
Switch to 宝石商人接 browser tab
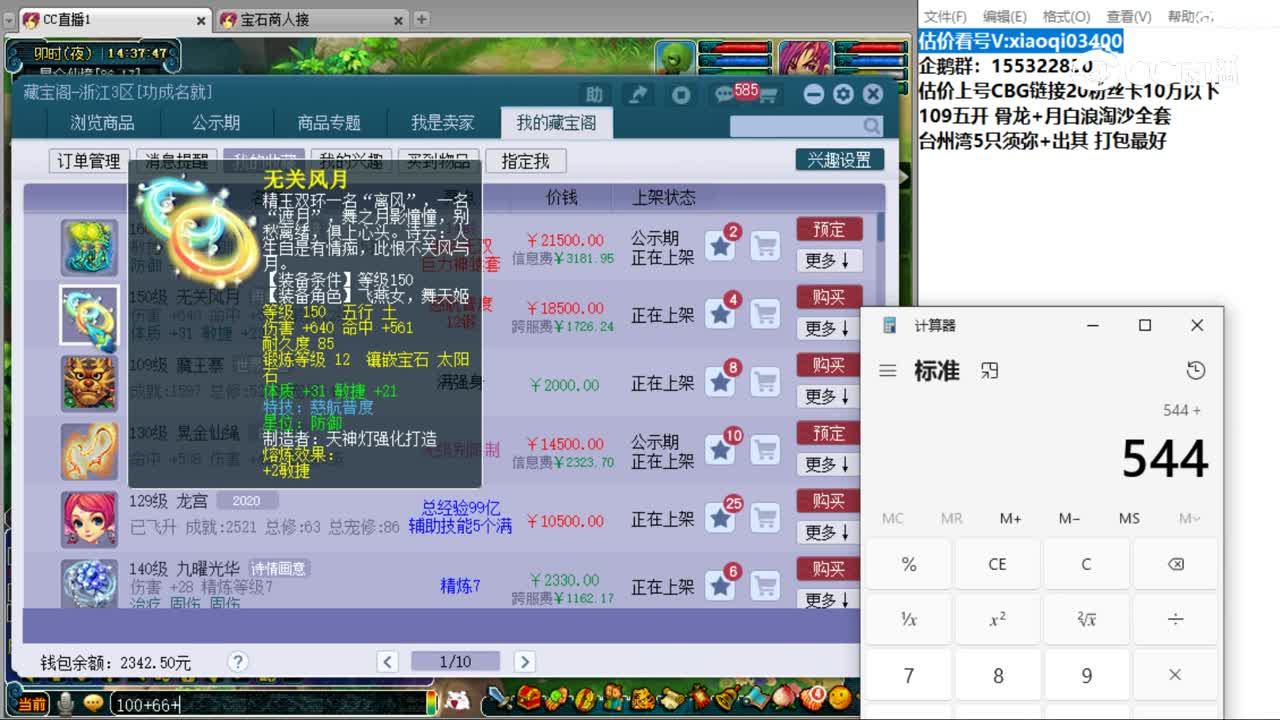tap(312, 19)
